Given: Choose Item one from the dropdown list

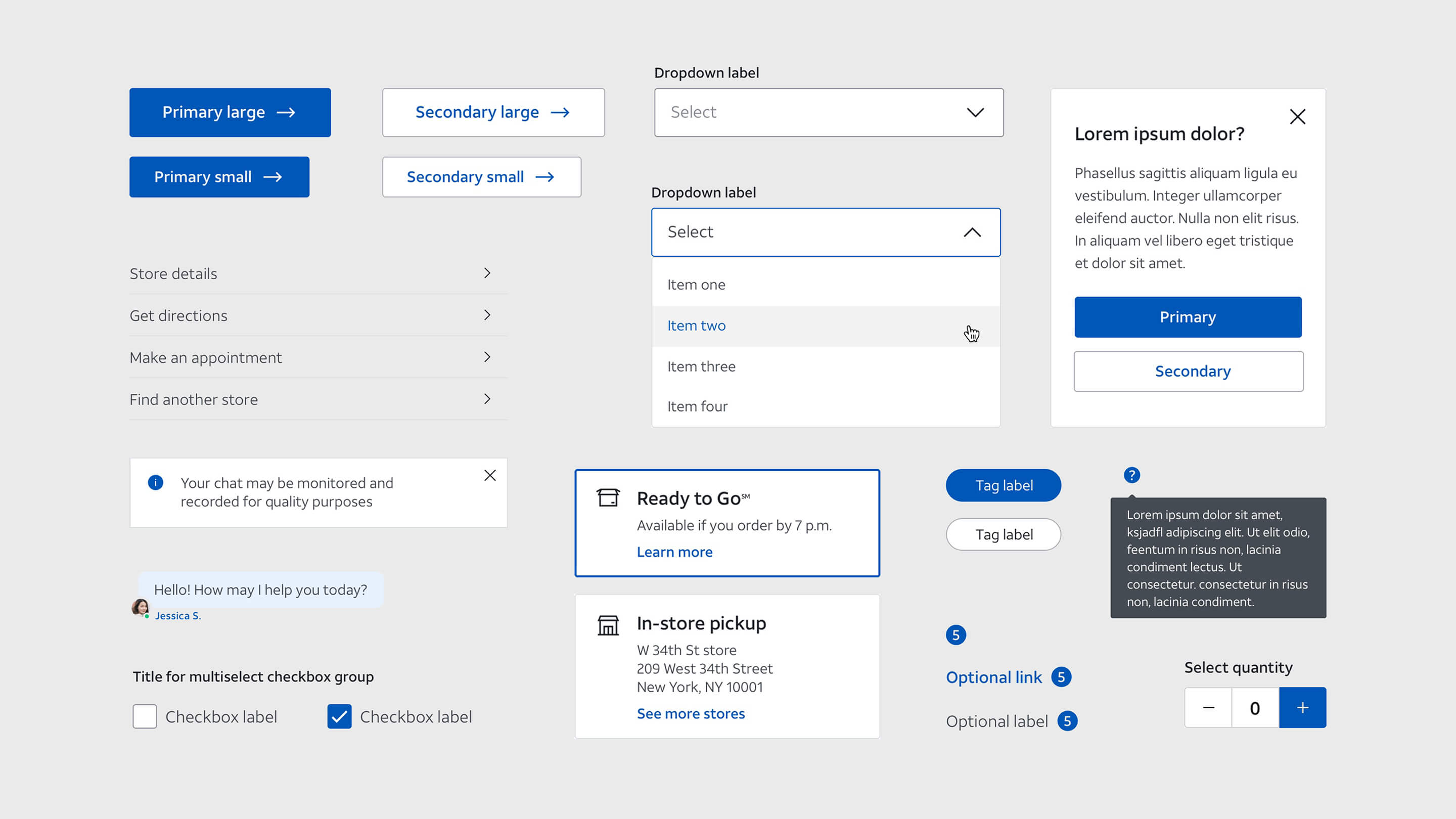Looking at the screenshot, I should coord(826,284).
